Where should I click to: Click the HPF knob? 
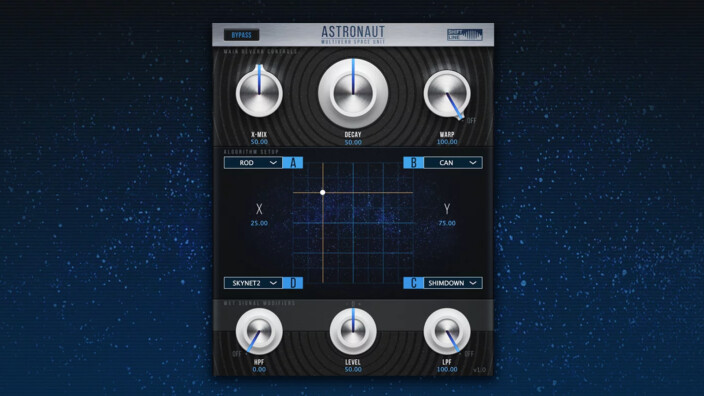pos(259,331)
